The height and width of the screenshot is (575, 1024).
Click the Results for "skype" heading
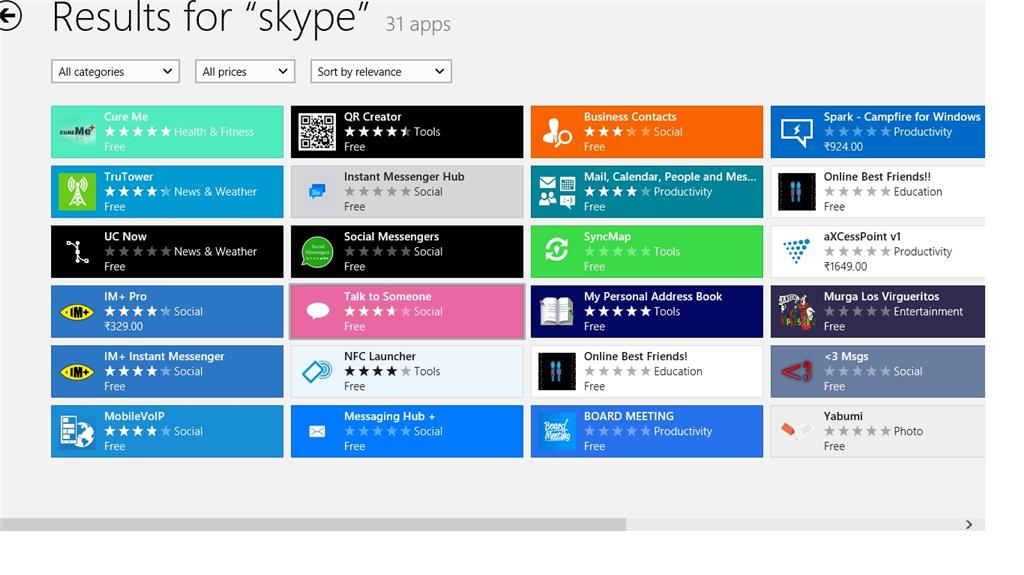click(210, 18)
